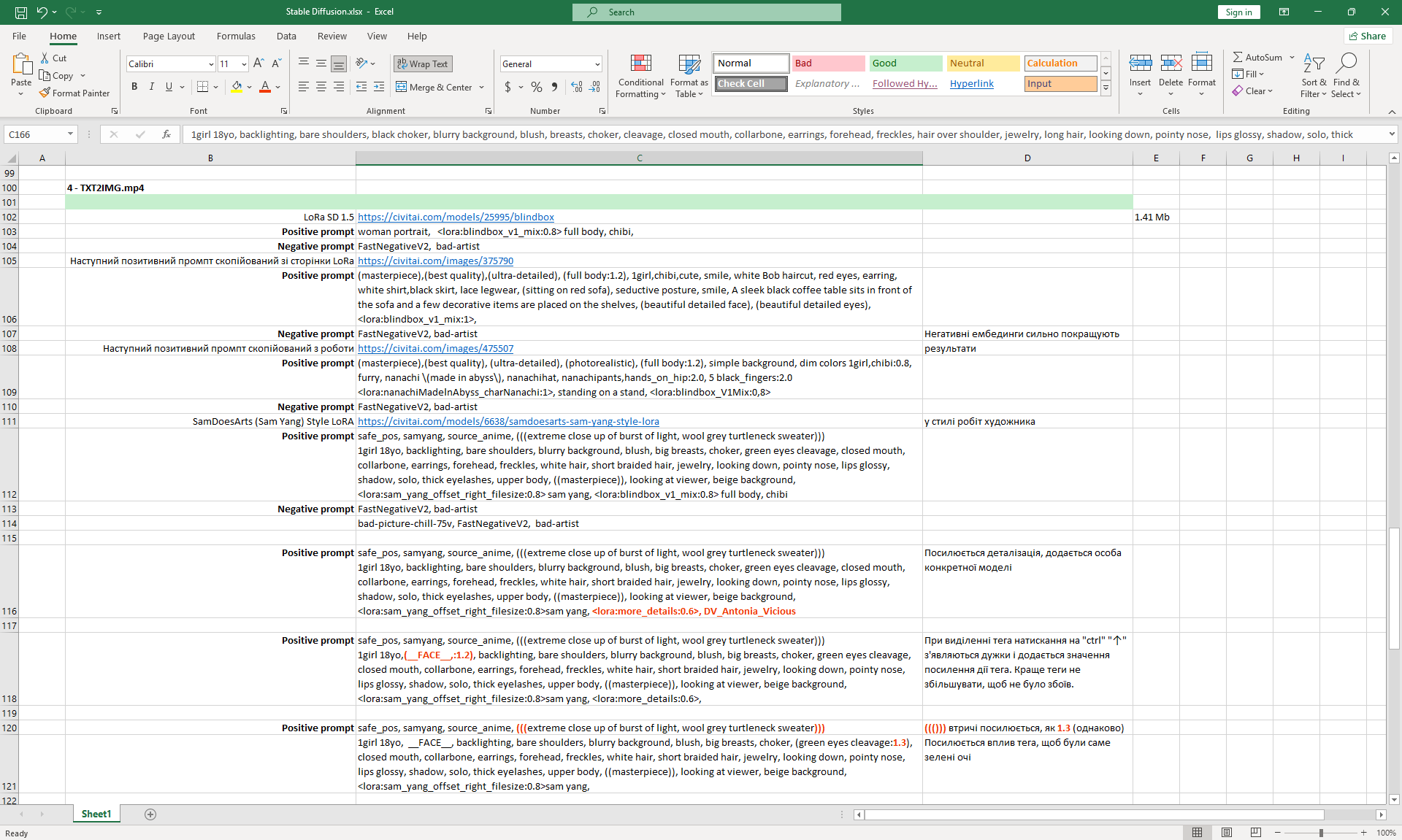This screenshot has width=1402, height=840.
Task: Click the Sign in button
Action: click(x=1238, y=12)
